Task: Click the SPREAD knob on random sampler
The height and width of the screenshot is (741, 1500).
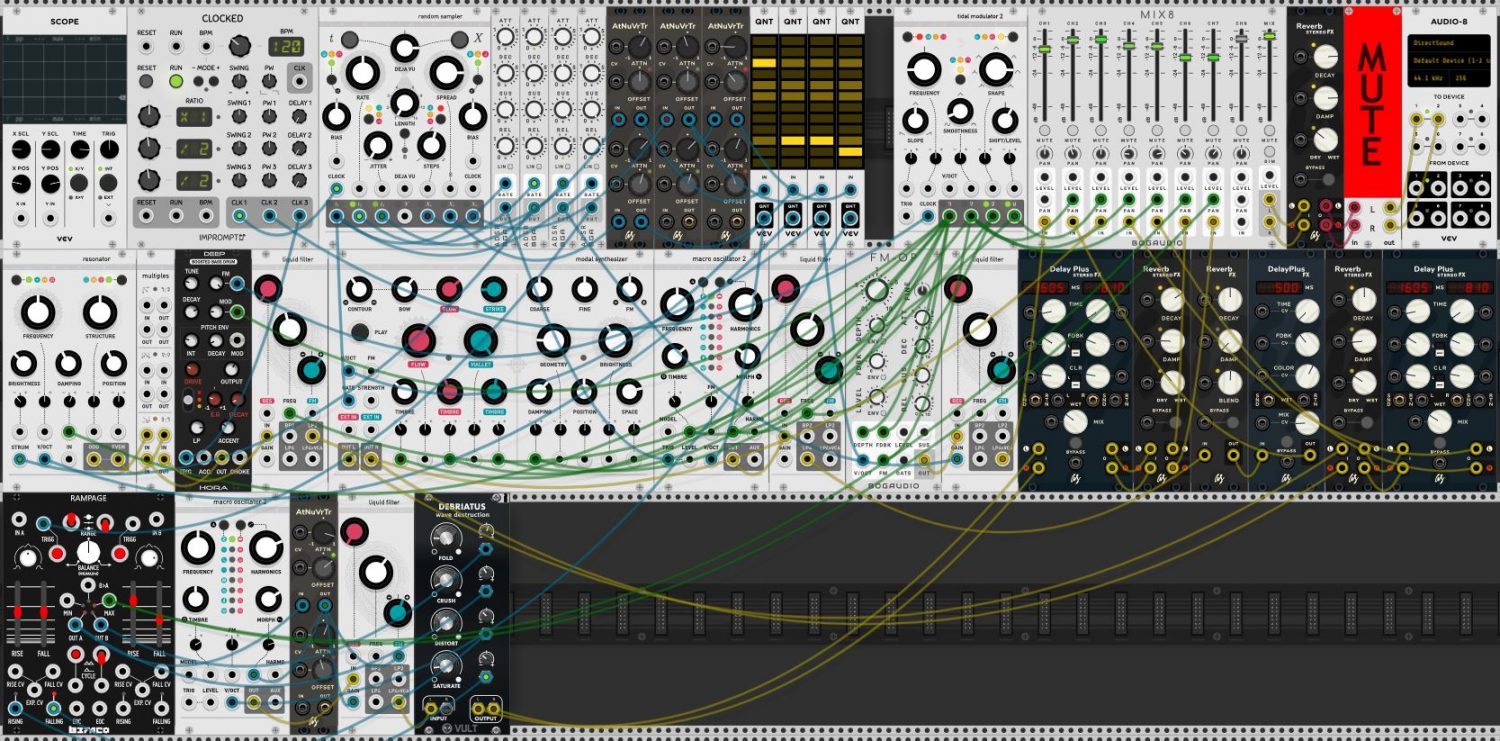Action: [x=446, y=71]
